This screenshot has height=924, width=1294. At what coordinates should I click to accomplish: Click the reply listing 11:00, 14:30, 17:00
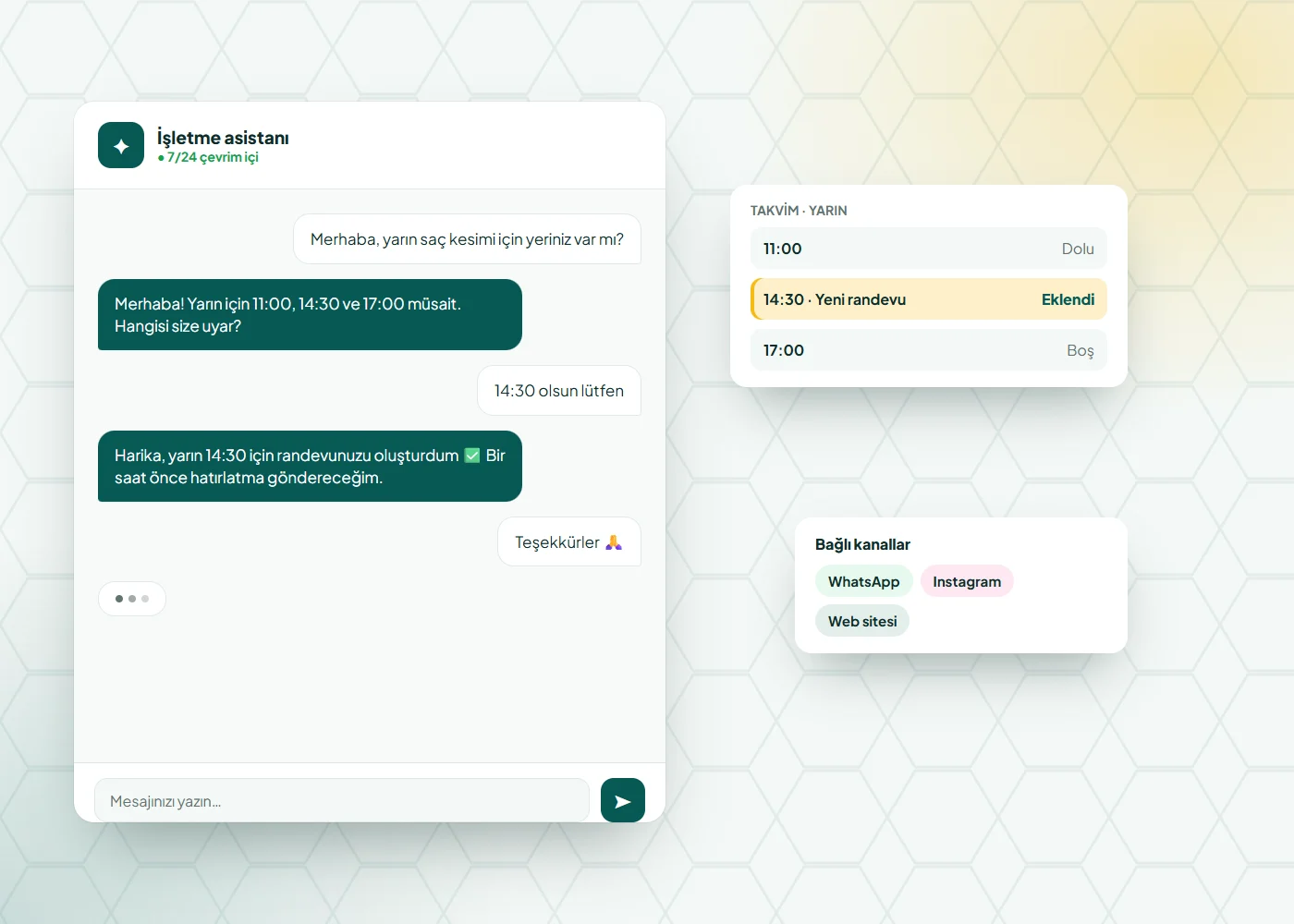(310, 315)
